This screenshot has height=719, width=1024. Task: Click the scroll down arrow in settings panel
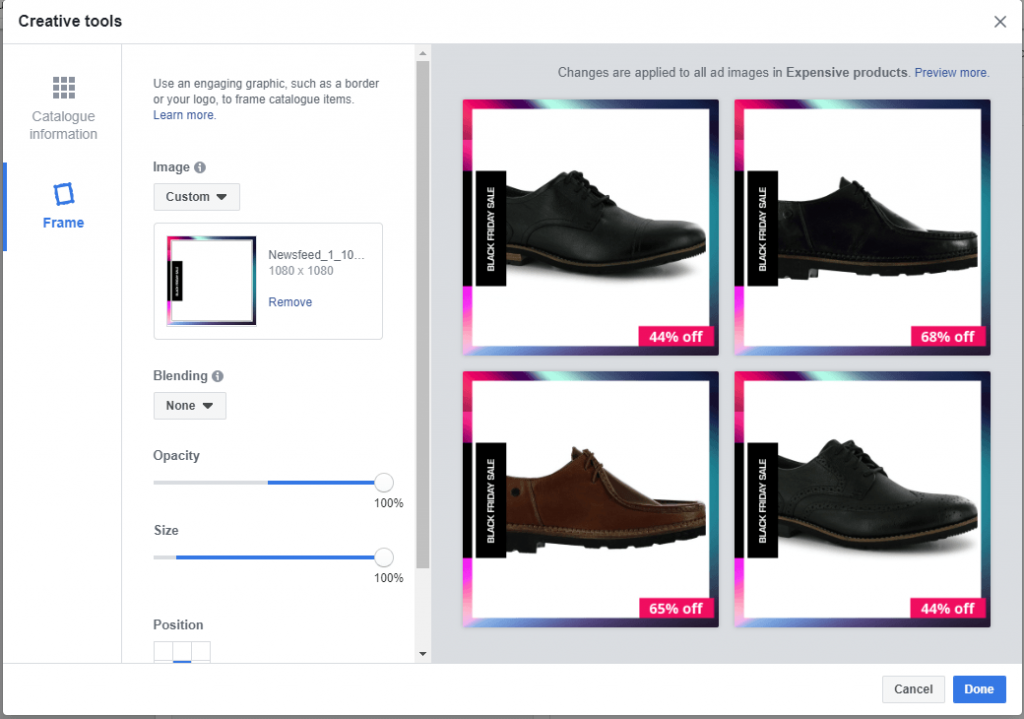(x=423, y=654)
